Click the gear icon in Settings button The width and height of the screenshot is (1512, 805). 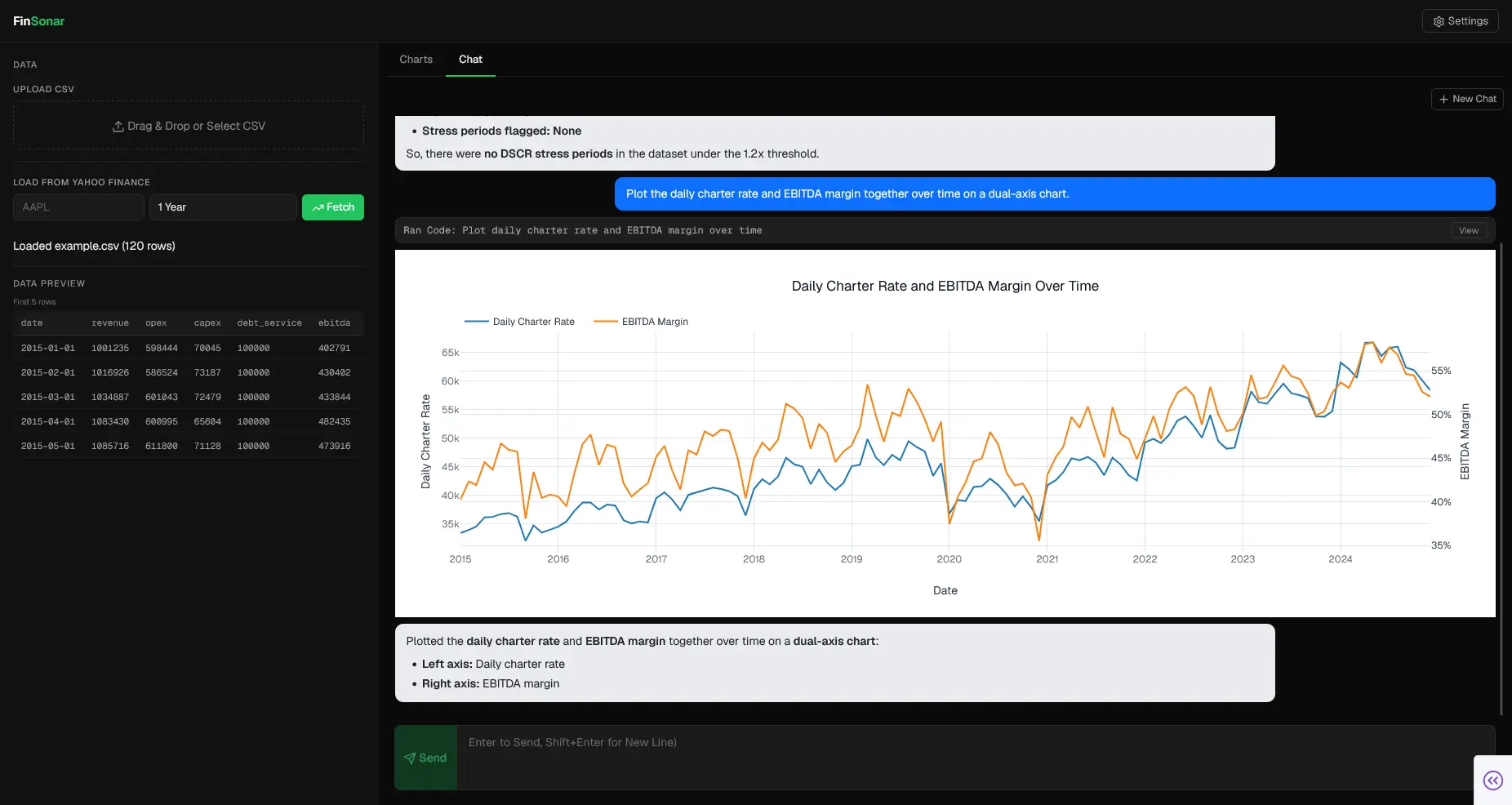click(1439, 21)
